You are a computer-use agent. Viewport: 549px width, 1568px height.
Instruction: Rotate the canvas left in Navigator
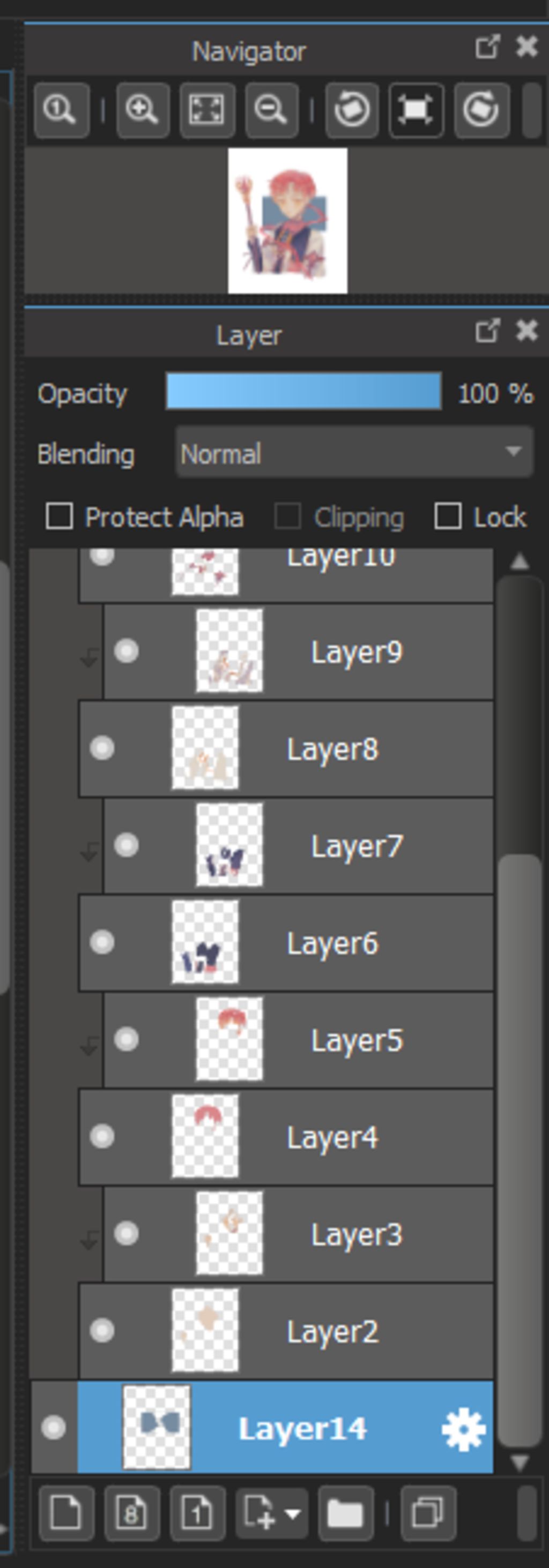point(352,110)
